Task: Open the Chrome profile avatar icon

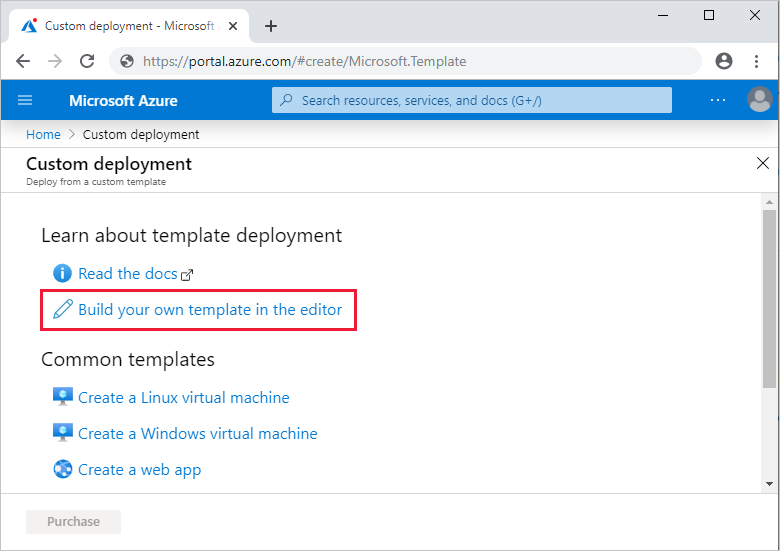Action: tap(724, 61)
